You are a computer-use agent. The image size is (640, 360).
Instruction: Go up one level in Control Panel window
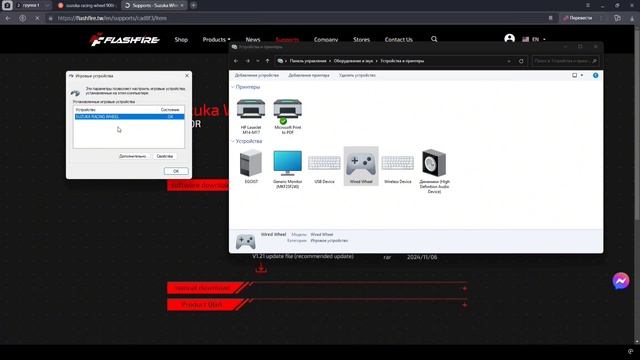[x=267, y=61]
